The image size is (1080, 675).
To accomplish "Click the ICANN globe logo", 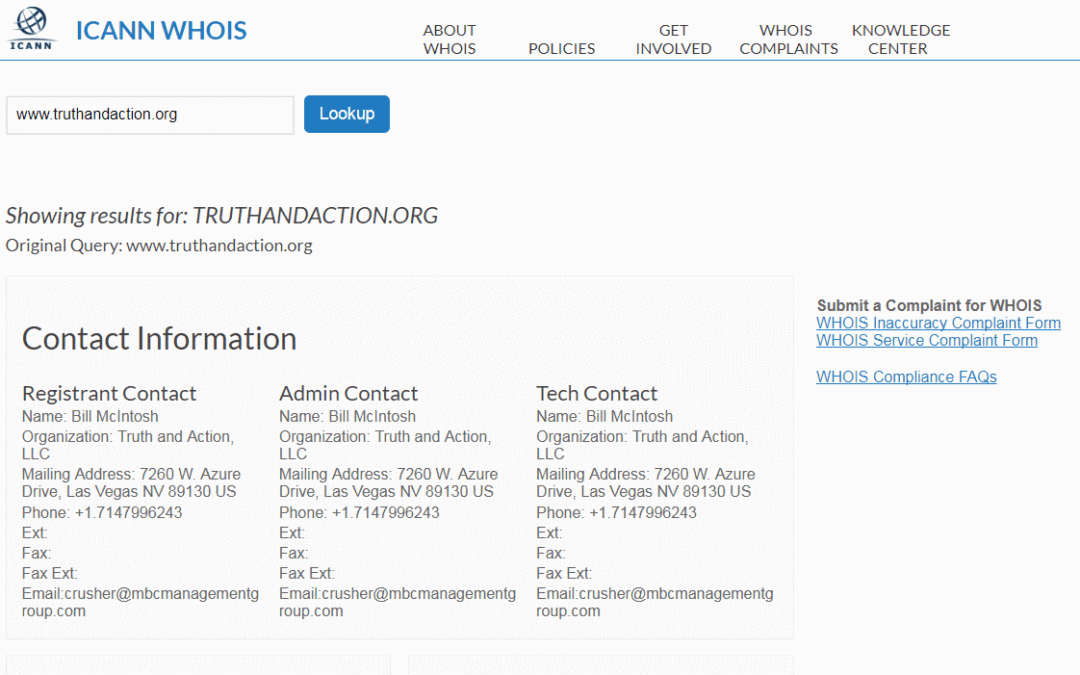I will point(31,28).
